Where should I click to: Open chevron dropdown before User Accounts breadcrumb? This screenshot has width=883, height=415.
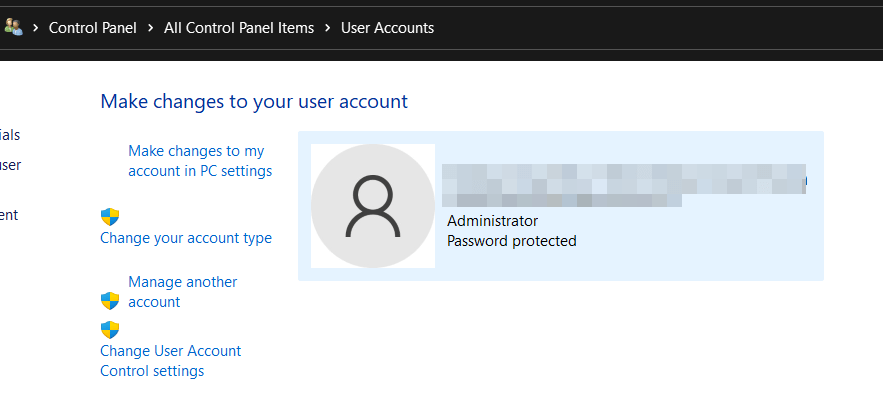tap(328, 28)
